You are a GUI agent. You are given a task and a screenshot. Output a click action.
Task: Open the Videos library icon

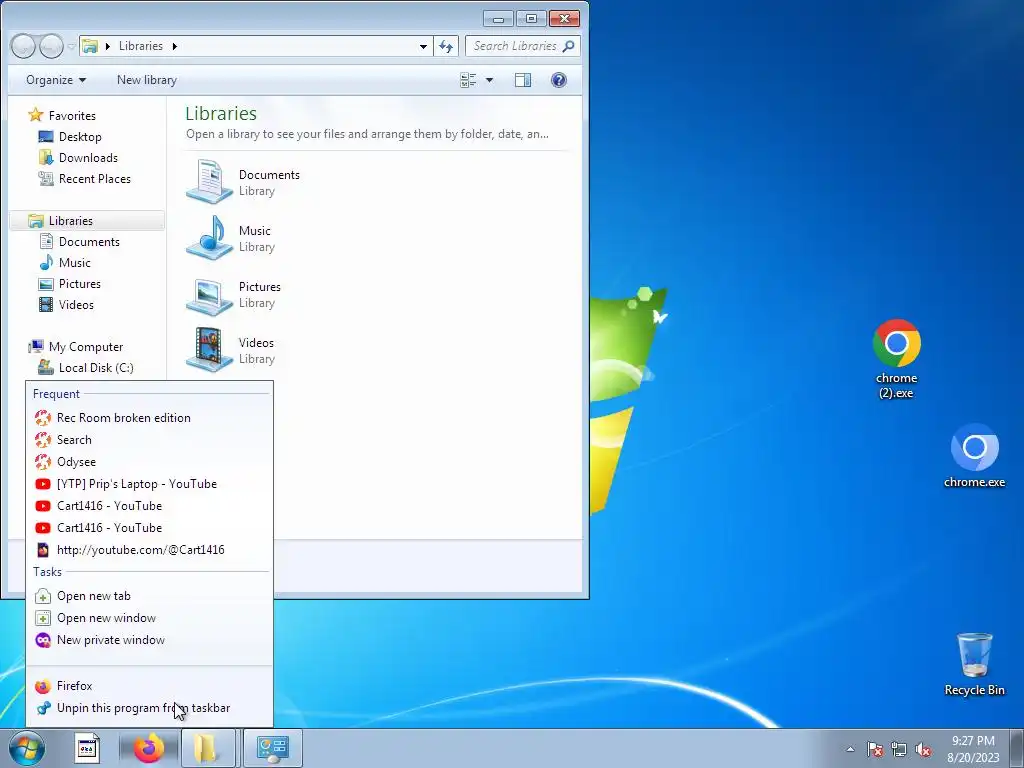click(x=209, y=350)
